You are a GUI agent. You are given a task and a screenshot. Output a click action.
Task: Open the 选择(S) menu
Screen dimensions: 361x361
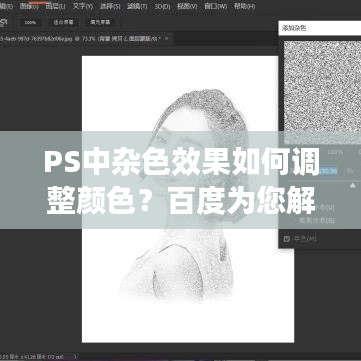[110, 6]
